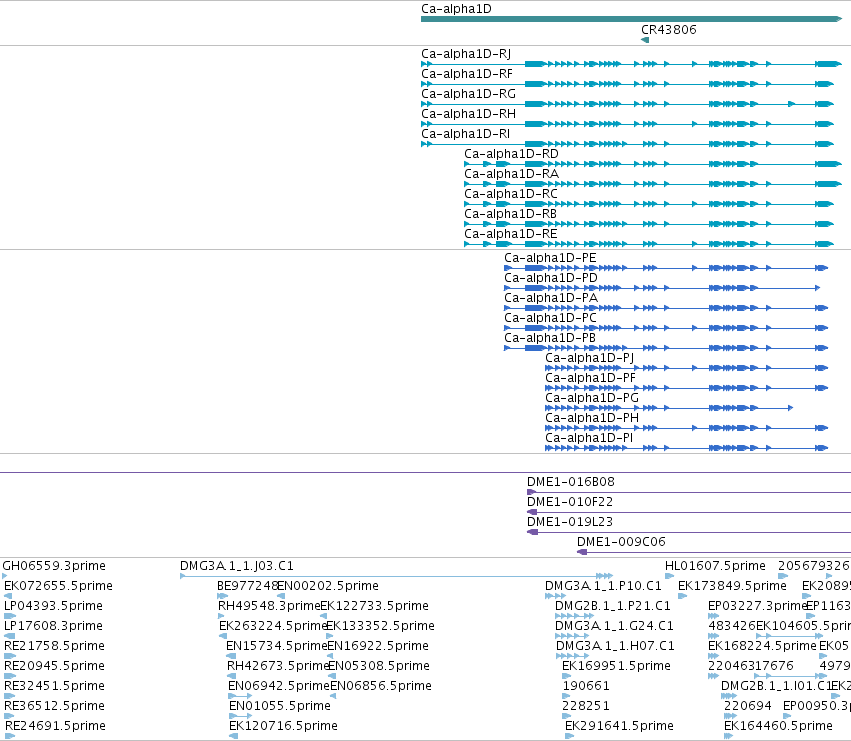Click the DME1-019L23 arrowhead glyph
Viewport: 851px width, 741px height.
pos(532,532)
